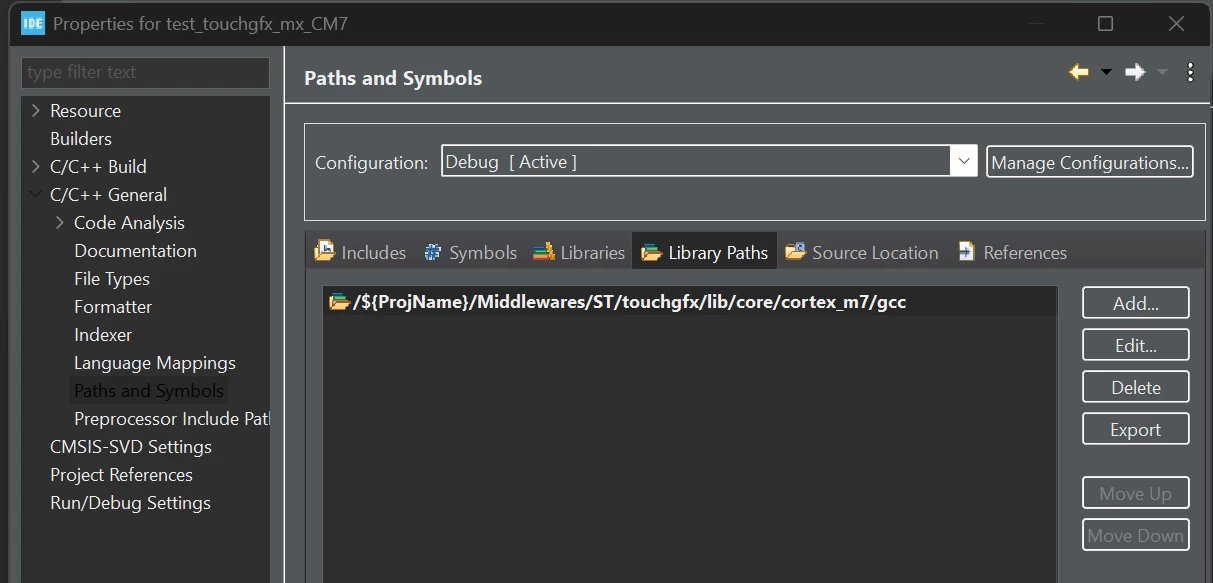Select Project References in the tree
This screenshot has height=583, width=1213.
coord(121,474)
